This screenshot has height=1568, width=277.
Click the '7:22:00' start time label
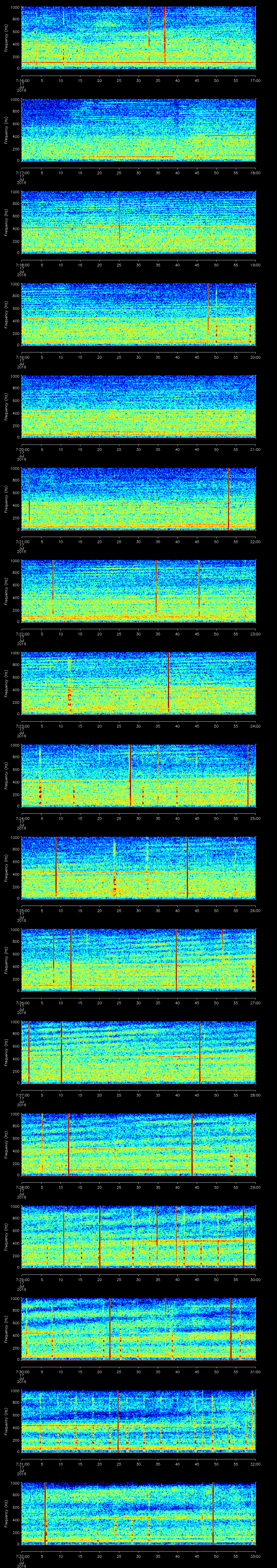[22, 634]
